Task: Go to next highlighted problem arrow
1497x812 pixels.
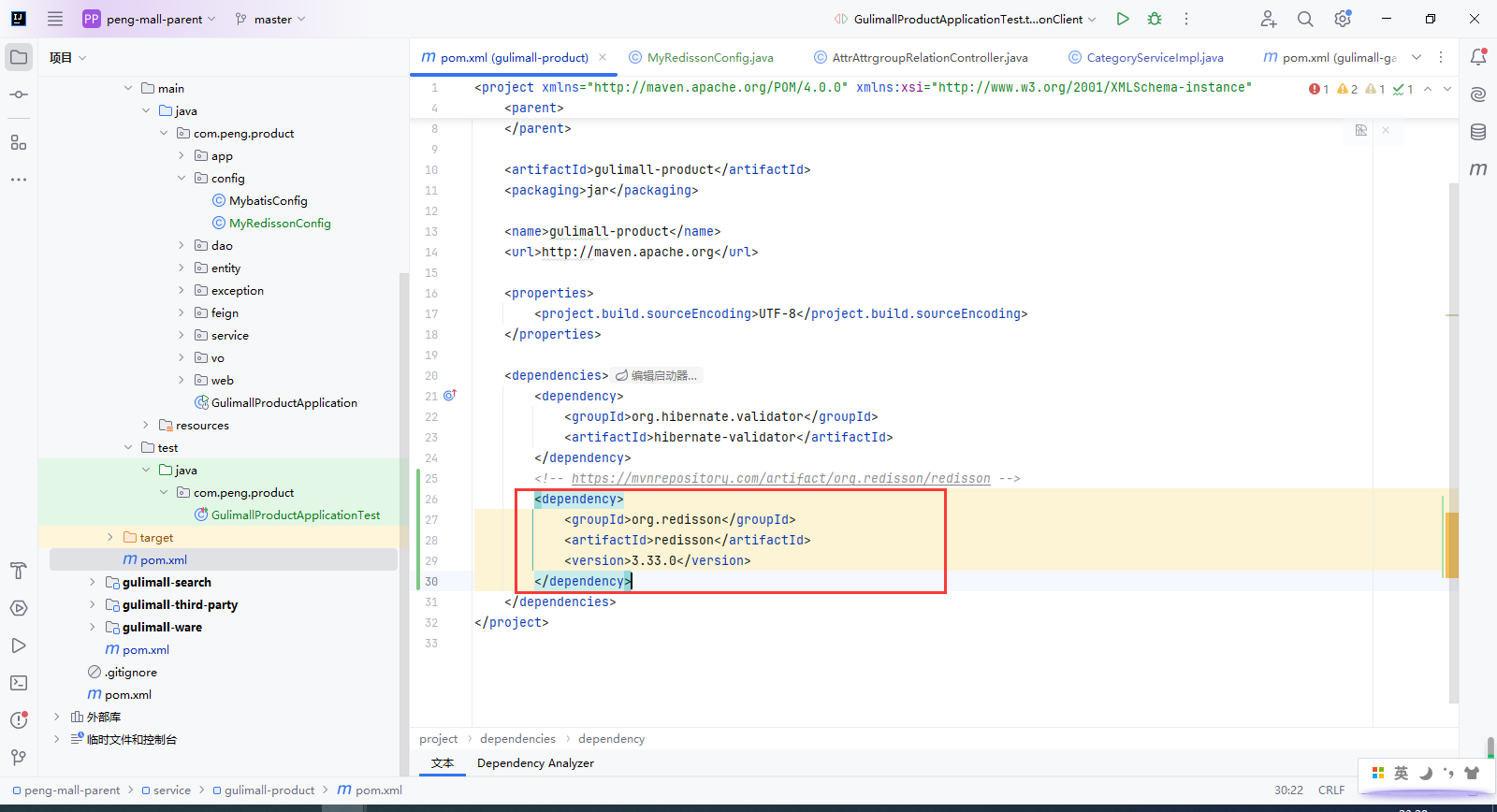Action: 1447,89
